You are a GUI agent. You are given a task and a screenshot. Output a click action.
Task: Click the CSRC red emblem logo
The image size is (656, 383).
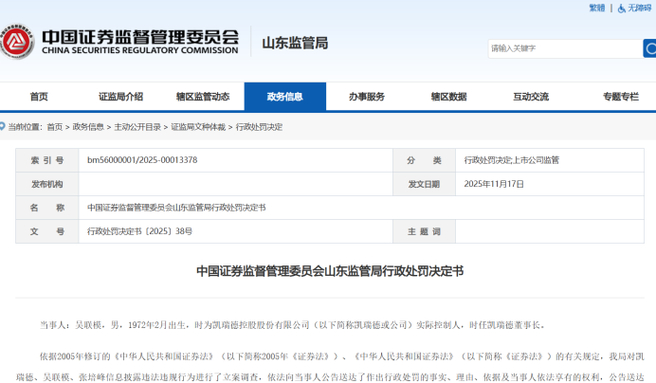tap(17, 42)
